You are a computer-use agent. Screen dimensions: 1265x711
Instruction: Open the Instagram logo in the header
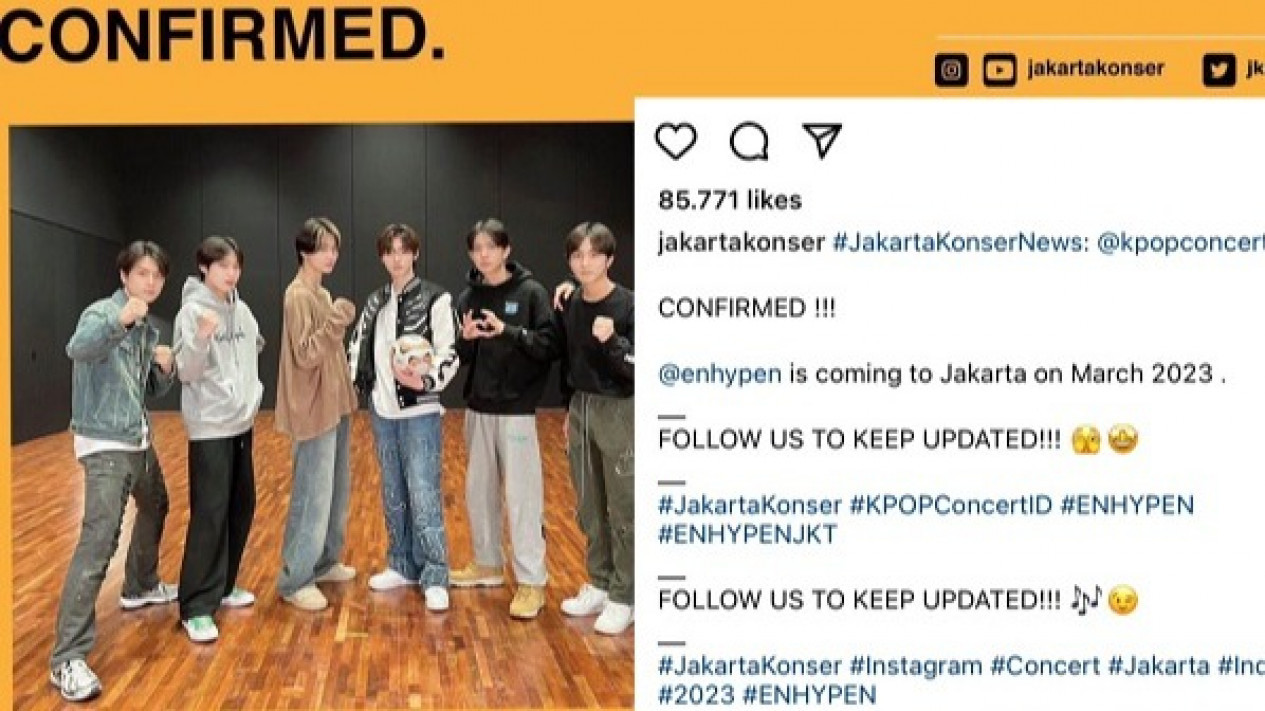tap(951, 70)
